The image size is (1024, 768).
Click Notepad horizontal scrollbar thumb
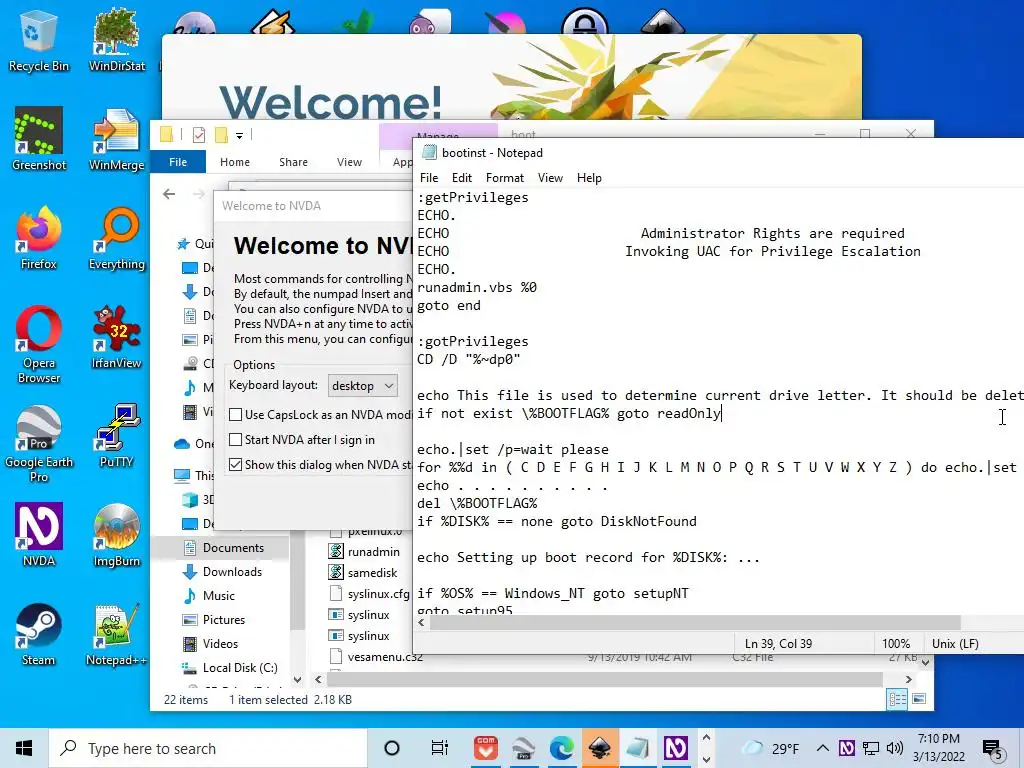click(x=696, y=622)
